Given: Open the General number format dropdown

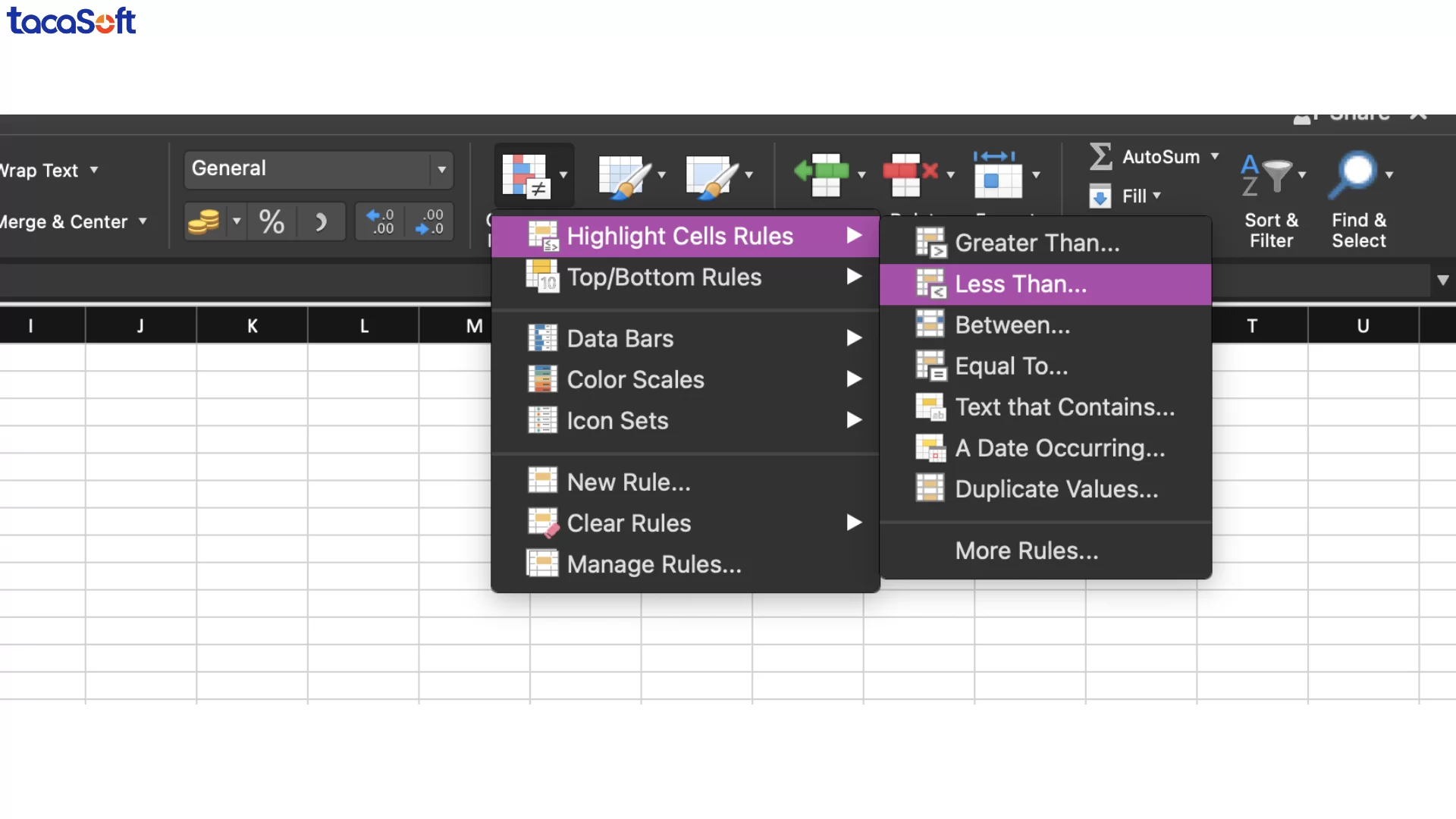Looking at the screenshot, I should tap(442, 168).
